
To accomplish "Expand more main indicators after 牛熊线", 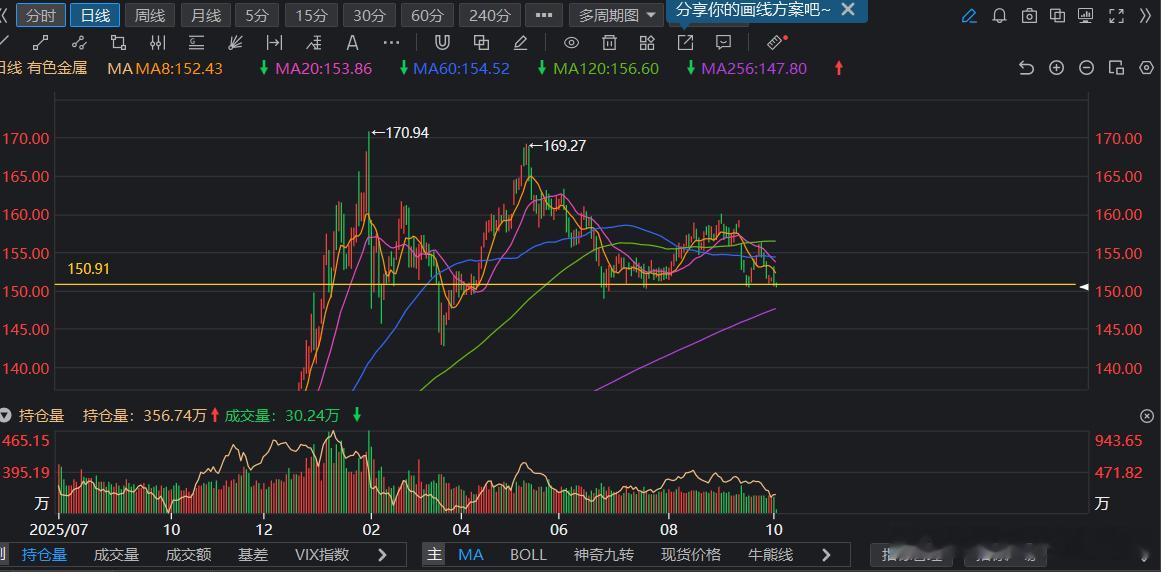I will point(826,554).
